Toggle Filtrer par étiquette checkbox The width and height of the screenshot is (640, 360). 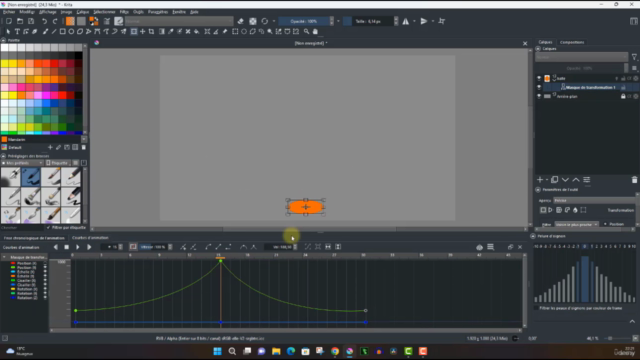tap(49, 227)
